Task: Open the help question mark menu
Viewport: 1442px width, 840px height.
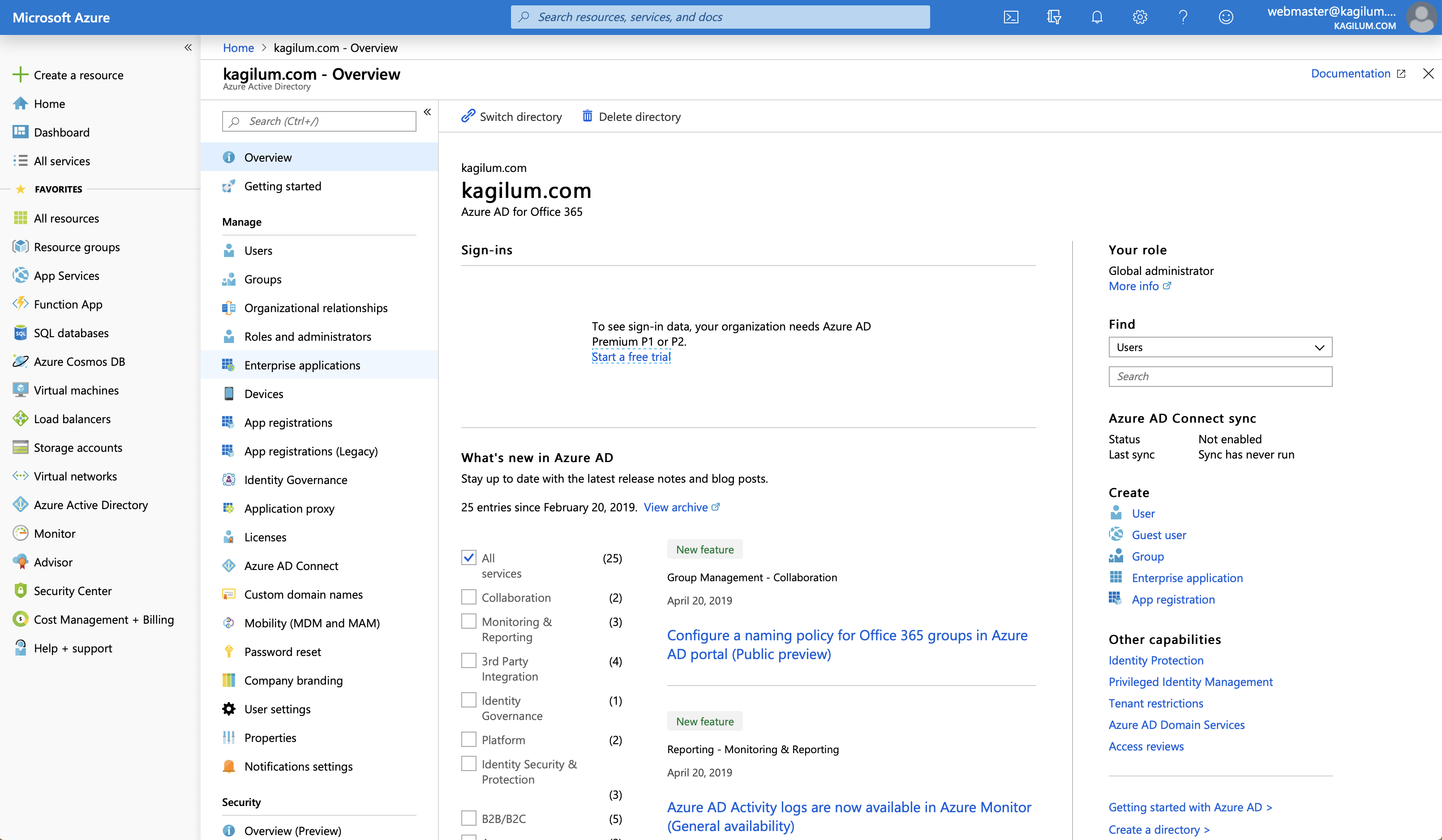Action: tap(1183, 17)
